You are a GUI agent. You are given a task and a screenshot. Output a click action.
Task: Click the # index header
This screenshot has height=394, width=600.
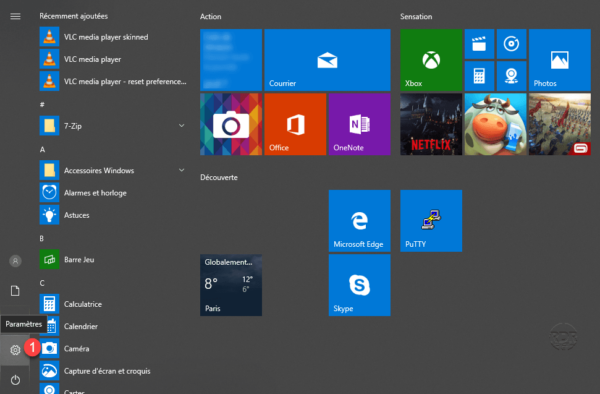pyautogui.click(x=42, y=104)
